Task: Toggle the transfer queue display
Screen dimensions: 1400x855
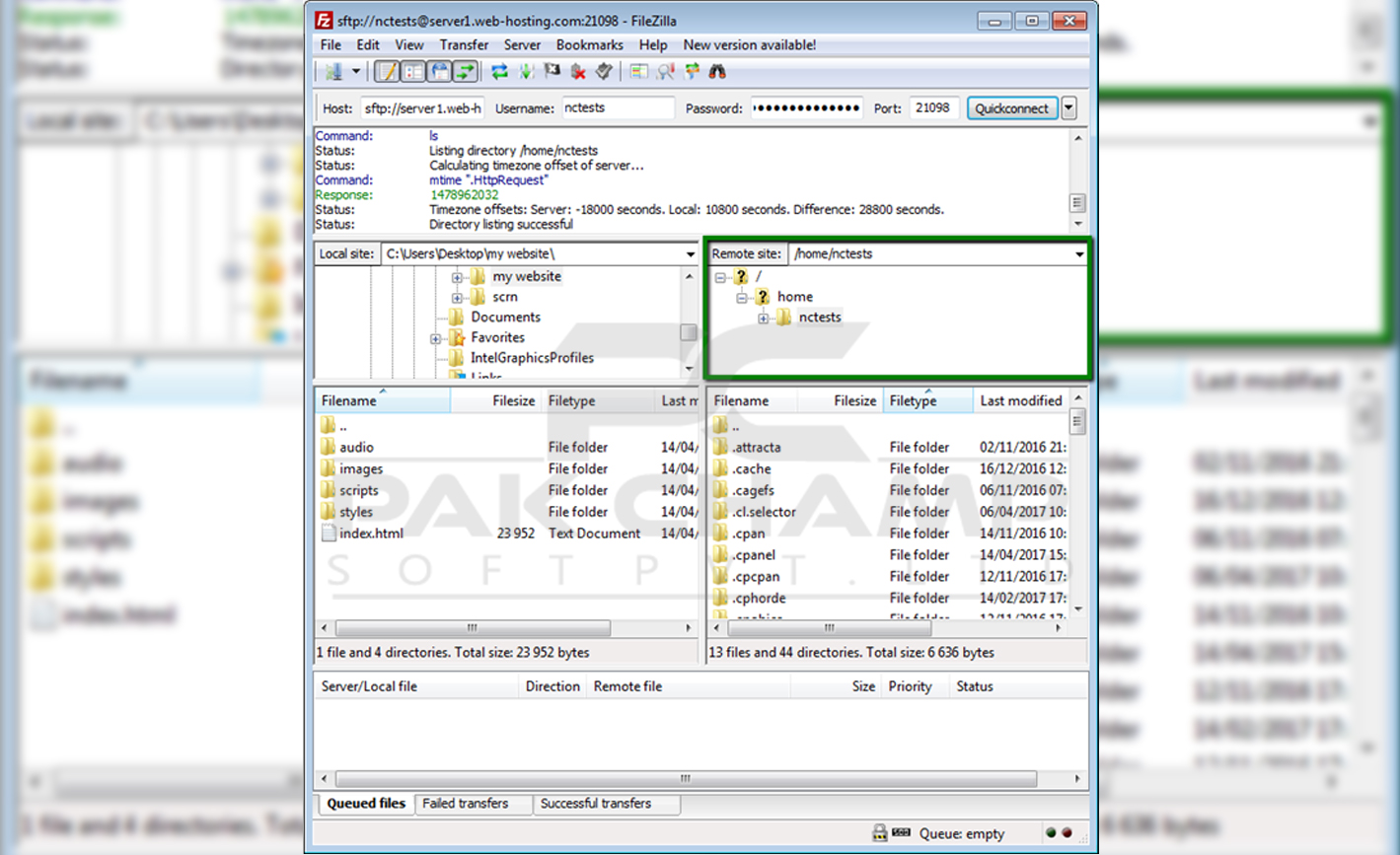Action: coord(466,71)
